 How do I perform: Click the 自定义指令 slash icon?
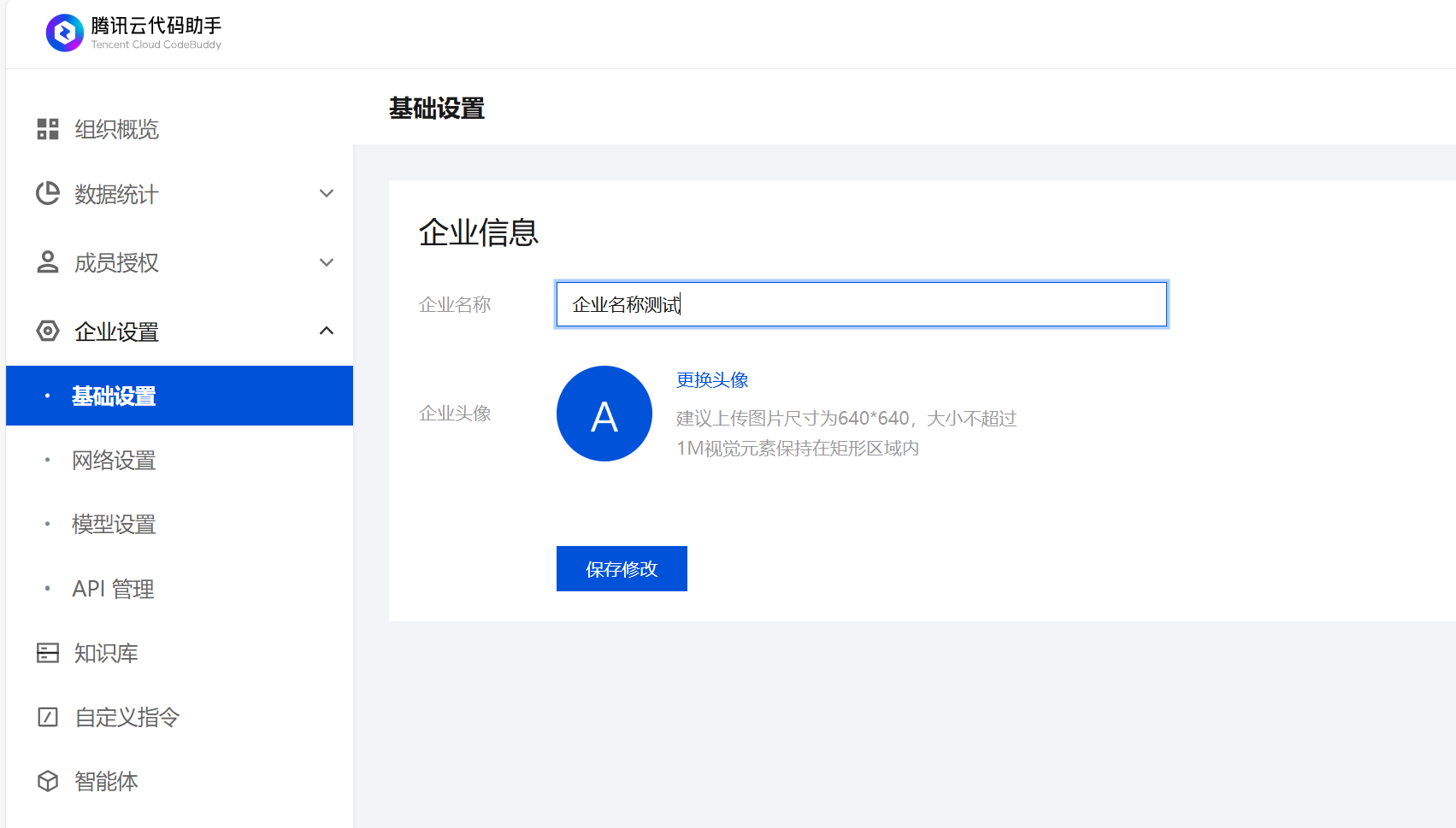coord(48,717)
